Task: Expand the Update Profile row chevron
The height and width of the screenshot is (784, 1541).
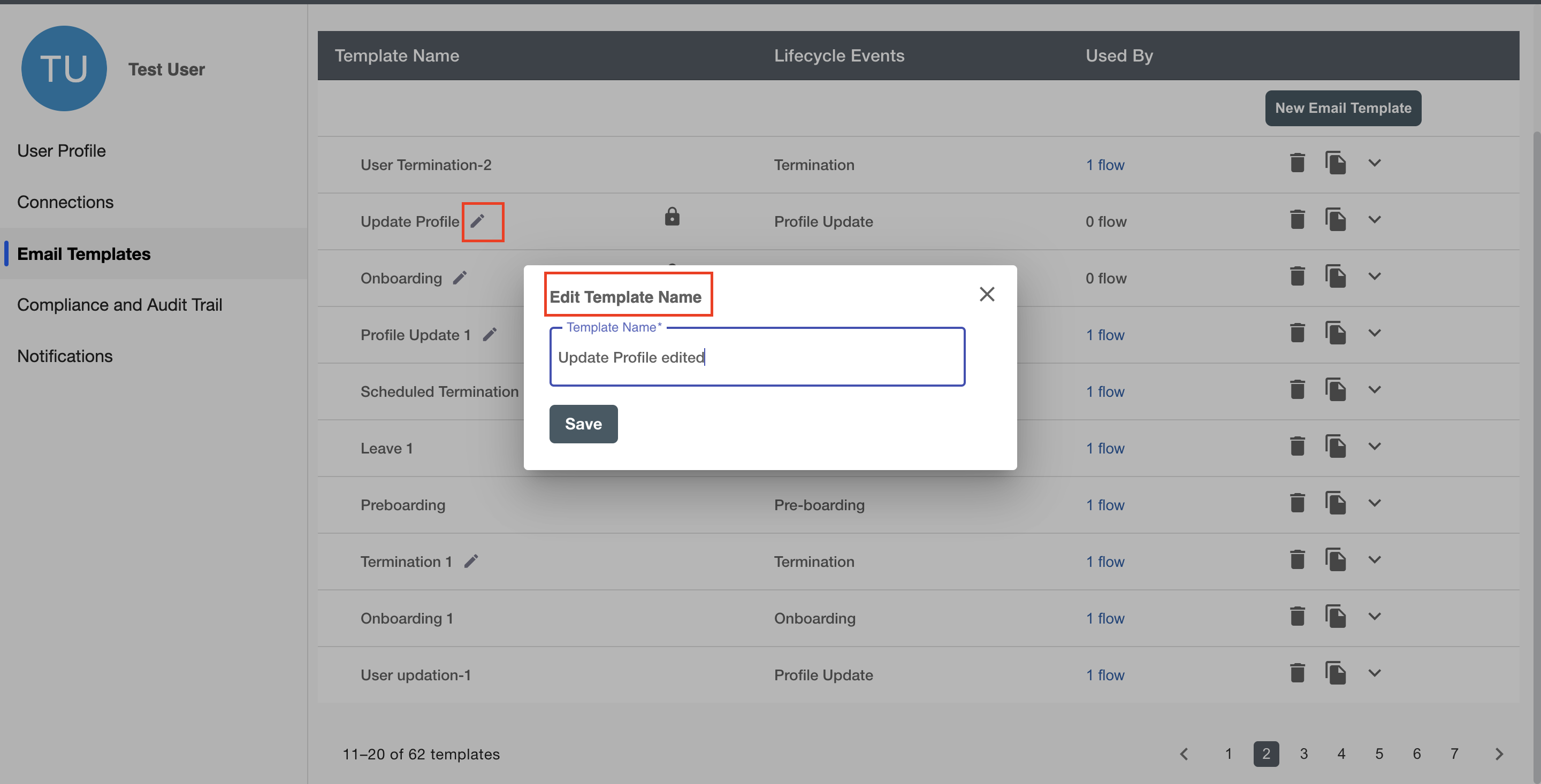Action: [1375, 219]
